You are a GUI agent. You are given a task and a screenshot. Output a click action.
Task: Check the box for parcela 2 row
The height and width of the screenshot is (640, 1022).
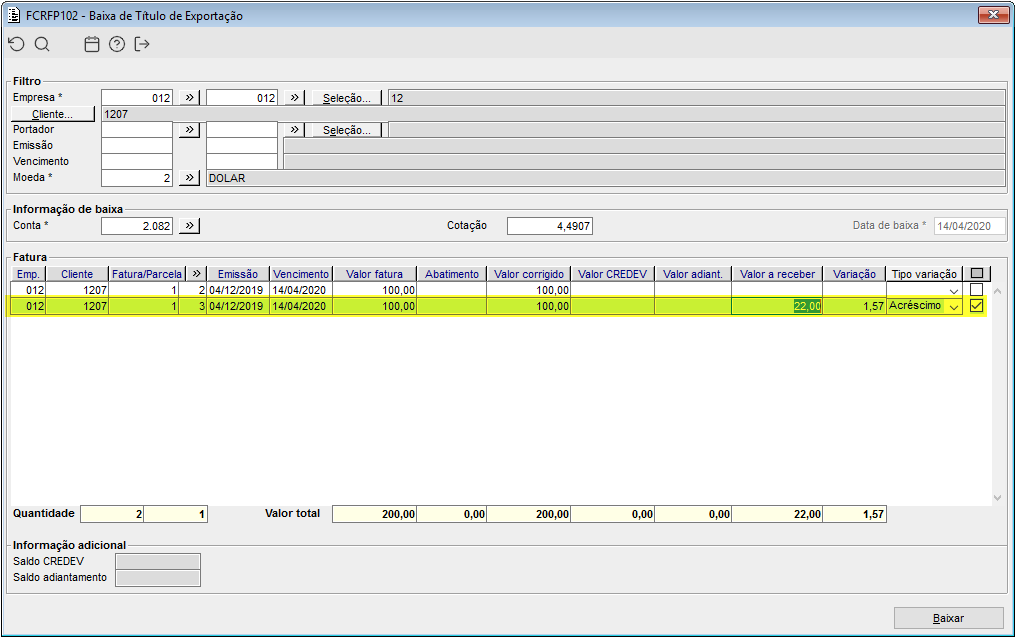click(x=976, y=290)
